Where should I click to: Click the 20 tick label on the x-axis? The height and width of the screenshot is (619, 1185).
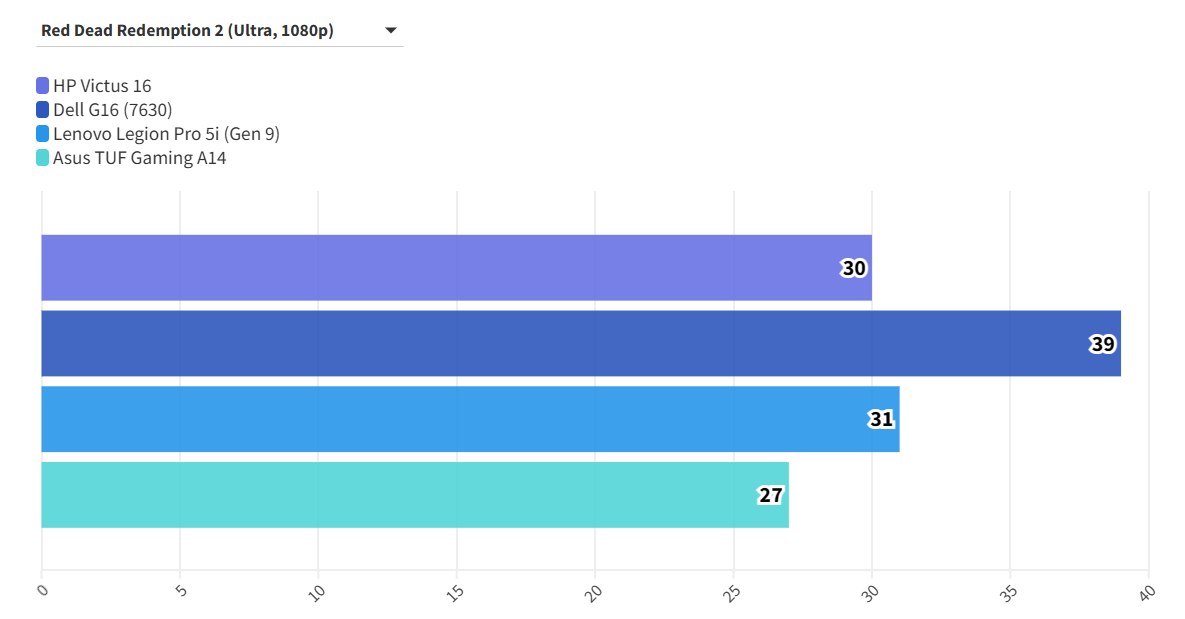pyautogui.click(x=595, y=592)
